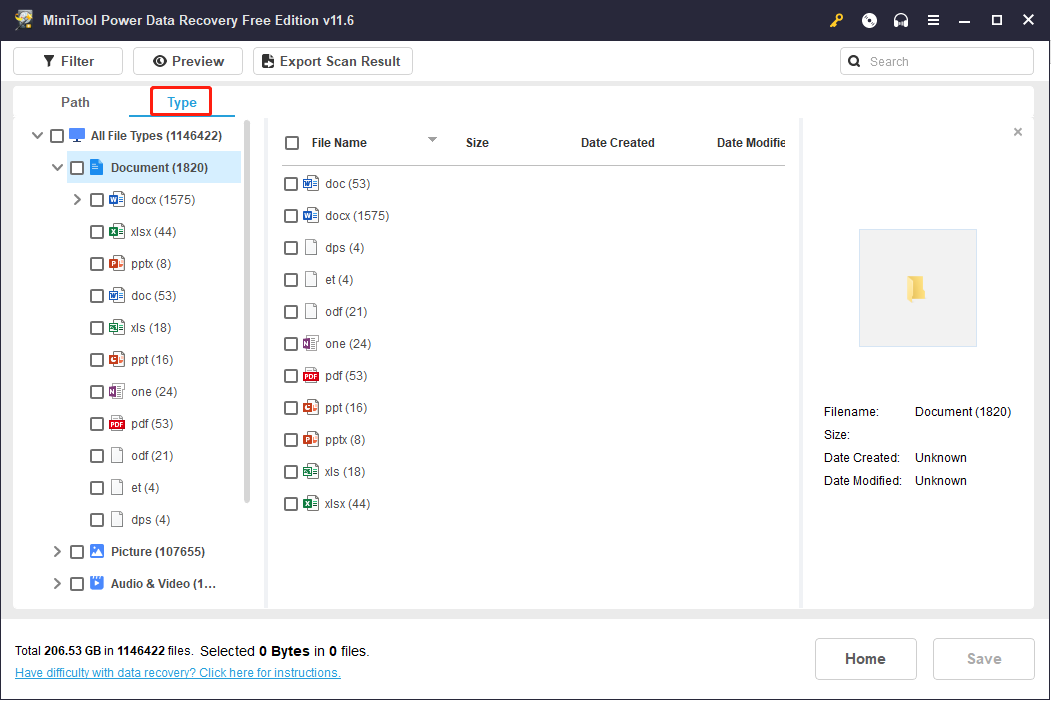This screenshot has width=1051, height=701.
Task: Click the Search input field
Action: tap(947, 61)
